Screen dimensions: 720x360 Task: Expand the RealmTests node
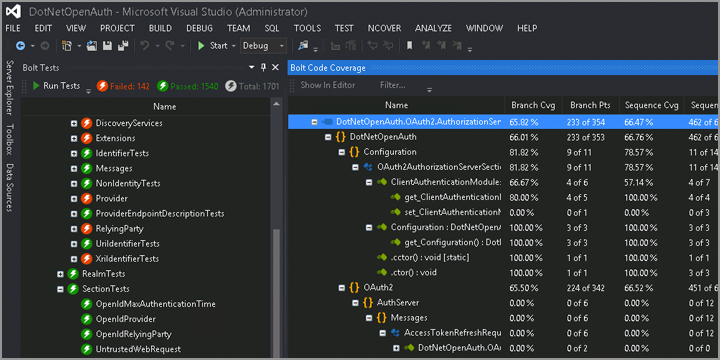point(60,274)
